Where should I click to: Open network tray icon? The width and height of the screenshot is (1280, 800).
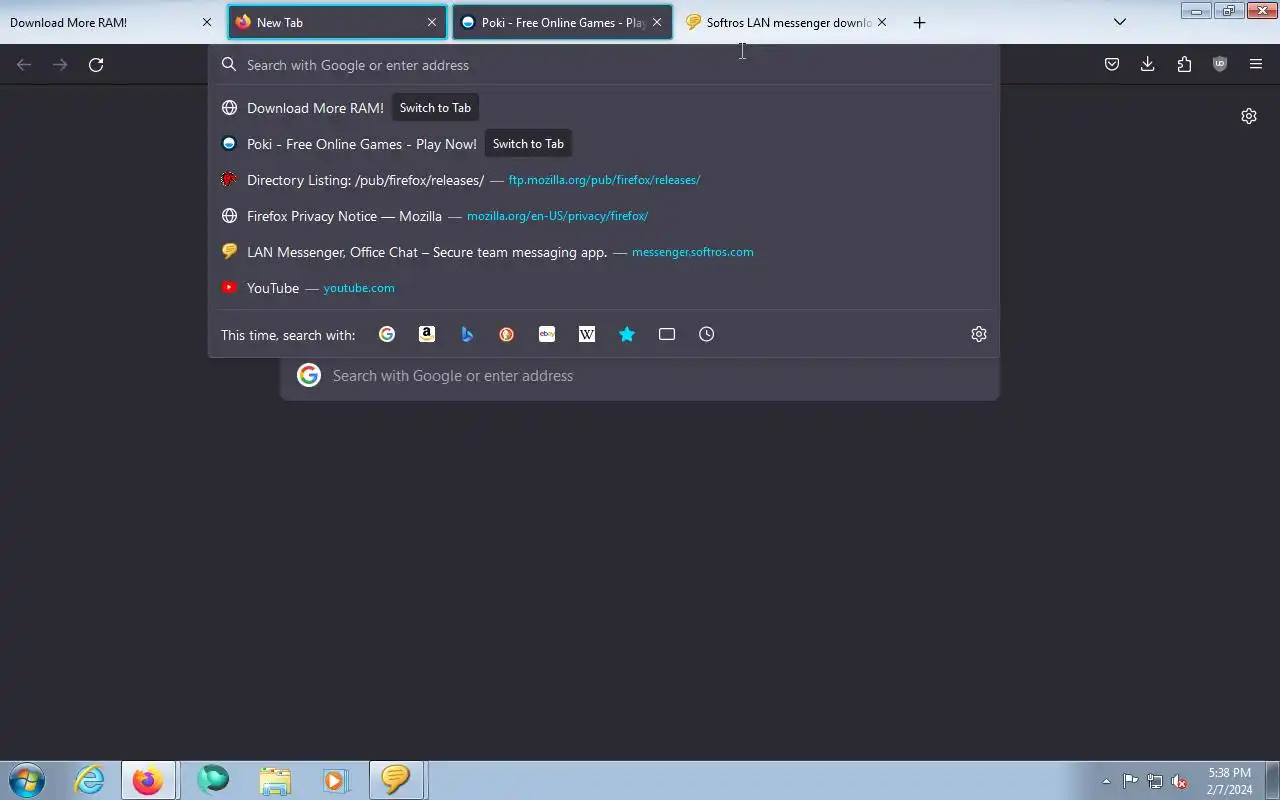point(1155,781)
